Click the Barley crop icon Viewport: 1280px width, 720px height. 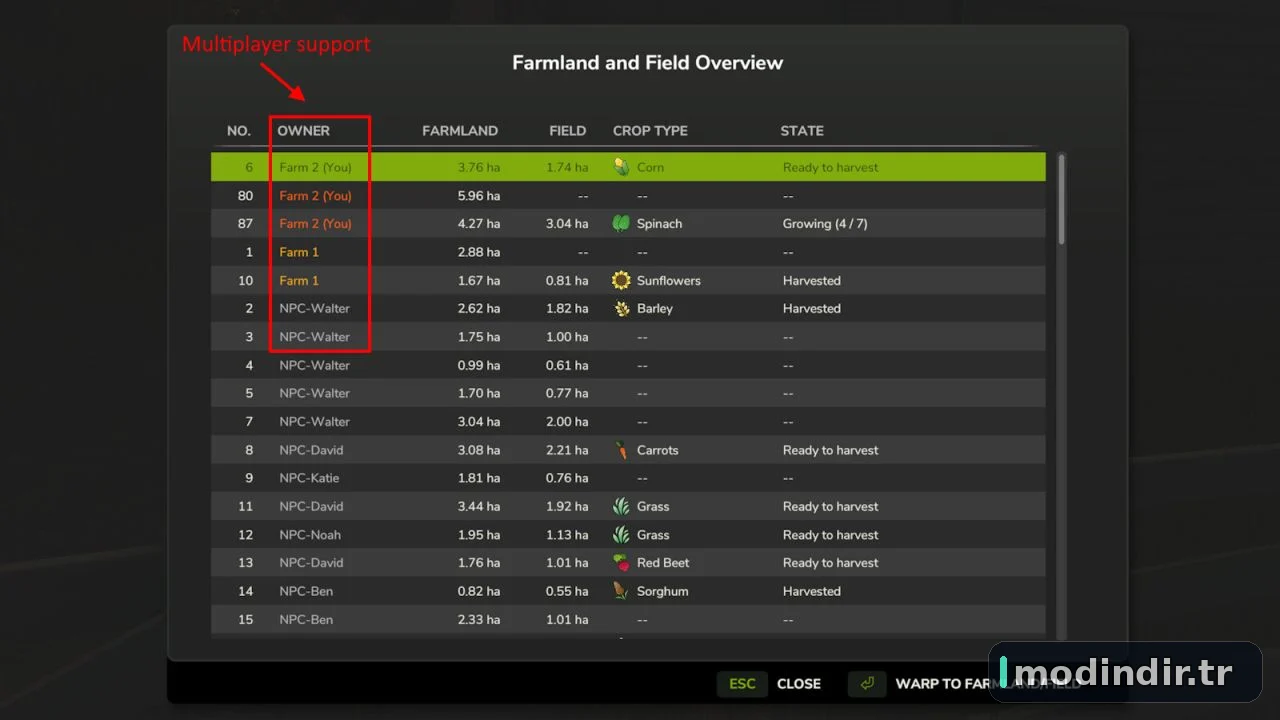(621, 308)
